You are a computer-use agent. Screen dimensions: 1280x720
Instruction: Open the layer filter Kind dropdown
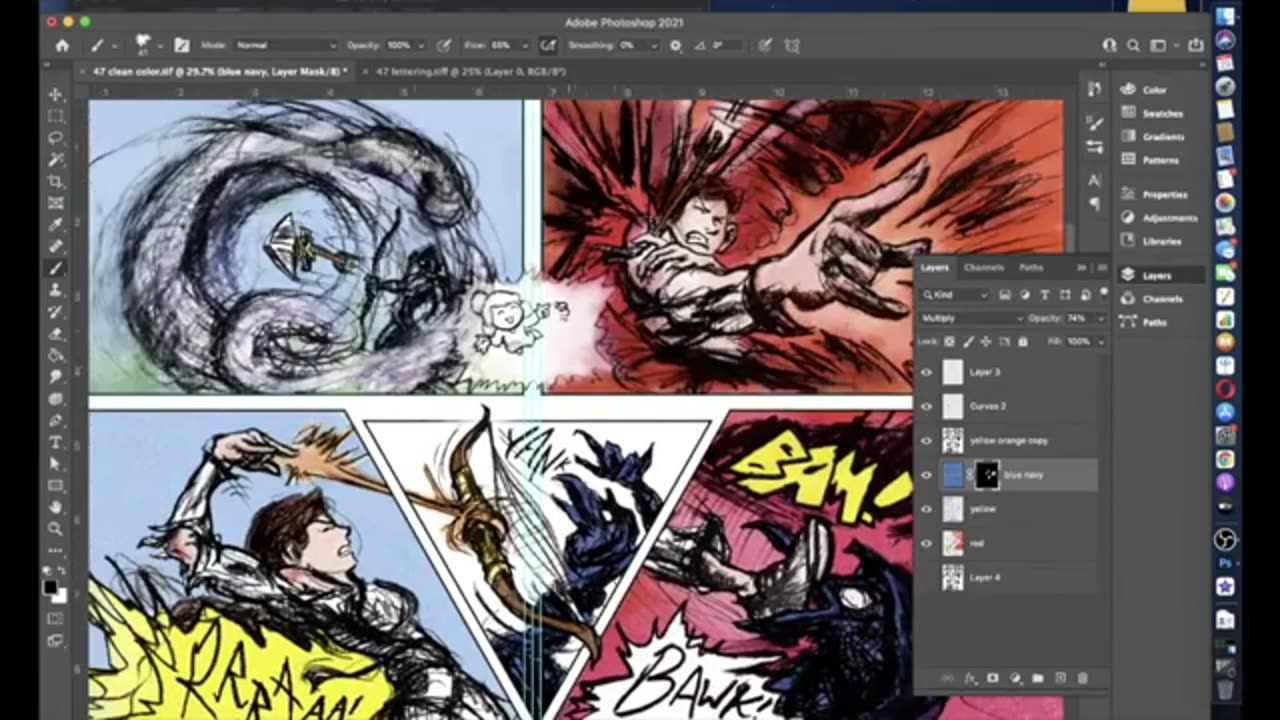(x=955, y=295)
